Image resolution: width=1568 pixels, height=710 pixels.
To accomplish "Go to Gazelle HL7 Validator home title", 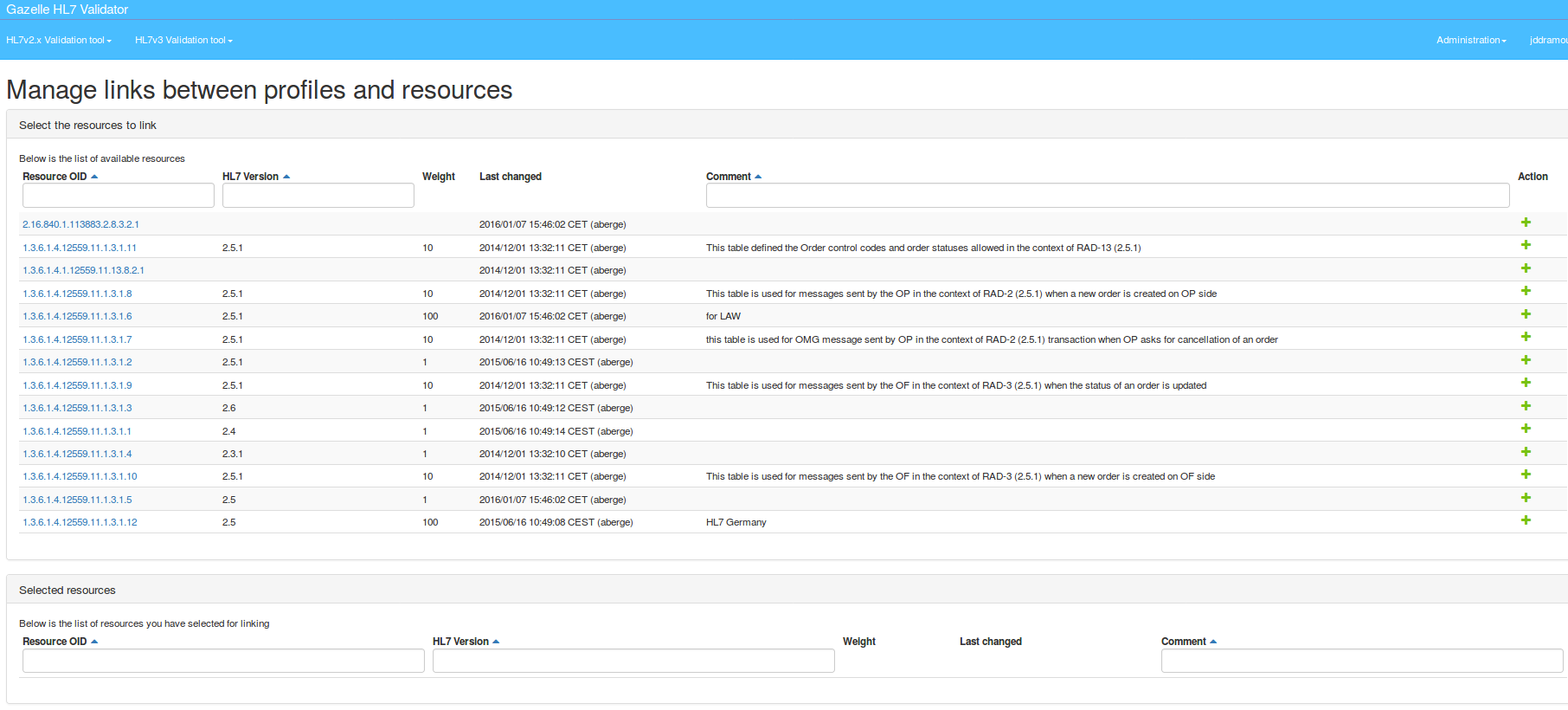I will pyautogui.click(x=67, y=10).
